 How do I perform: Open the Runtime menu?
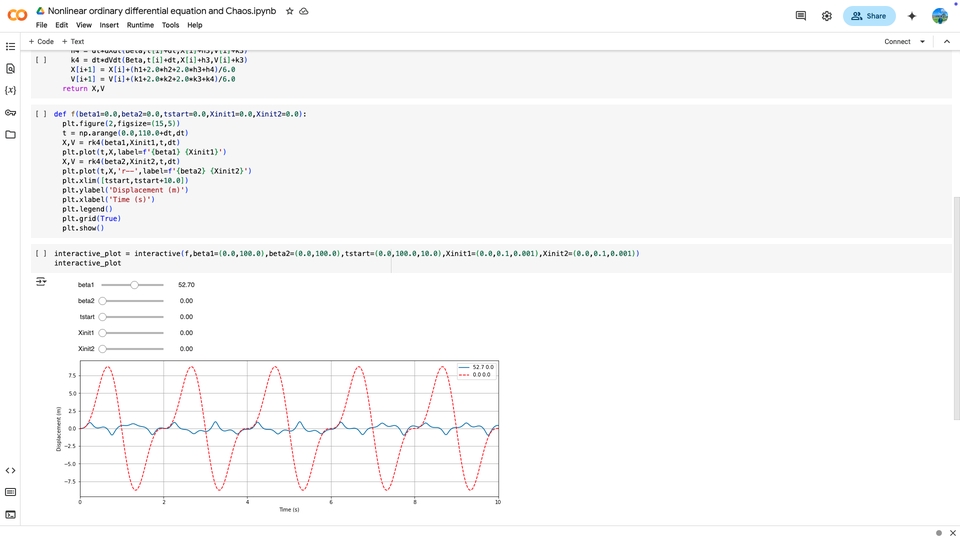[140, 25]
